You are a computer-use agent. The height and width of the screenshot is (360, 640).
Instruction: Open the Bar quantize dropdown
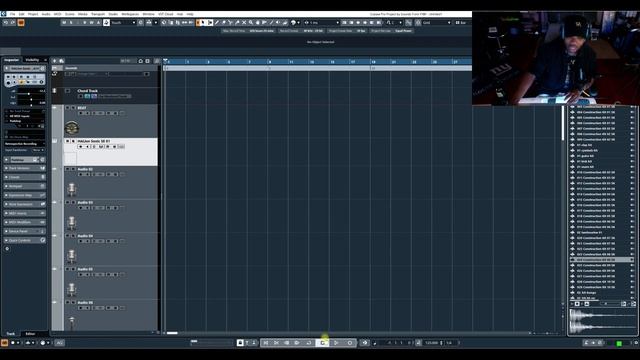[462, 23]
